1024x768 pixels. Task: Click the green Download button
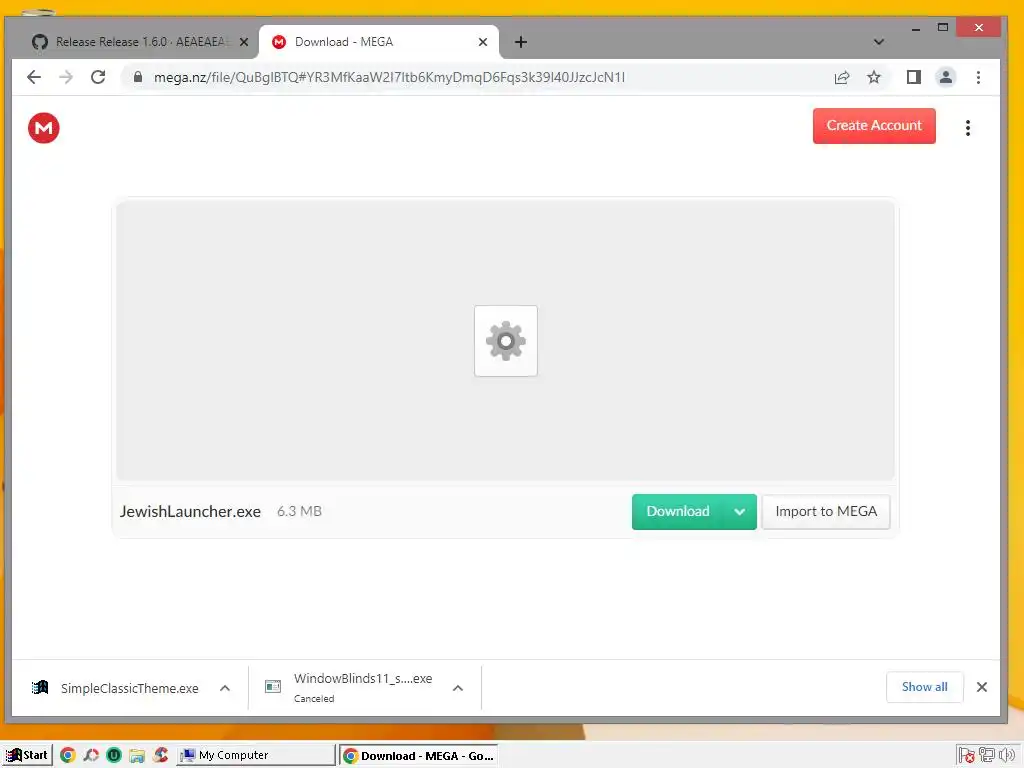pyautogui.click(x=678, y=511)
